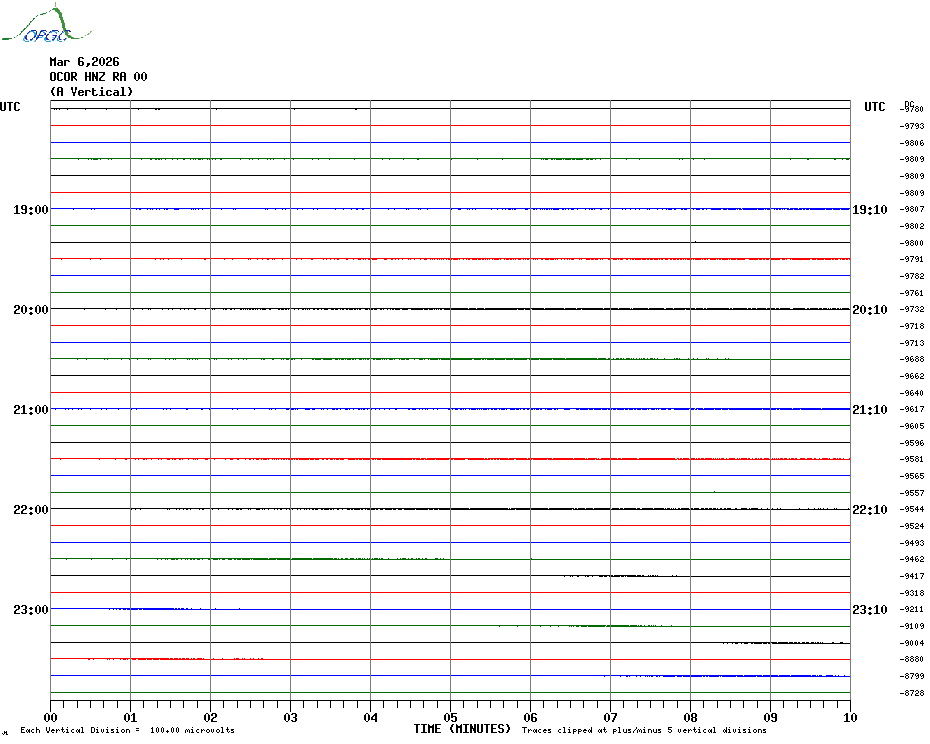
Task: Click the 05 minute tick label
Action: coord(450,717)
